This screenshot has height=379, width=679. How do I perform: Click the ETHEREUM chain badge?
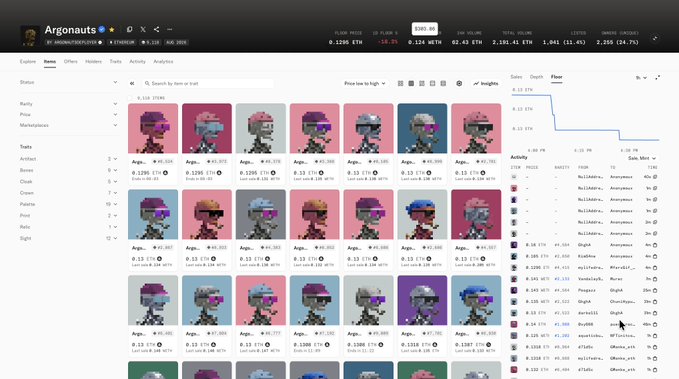click(122, 42)
